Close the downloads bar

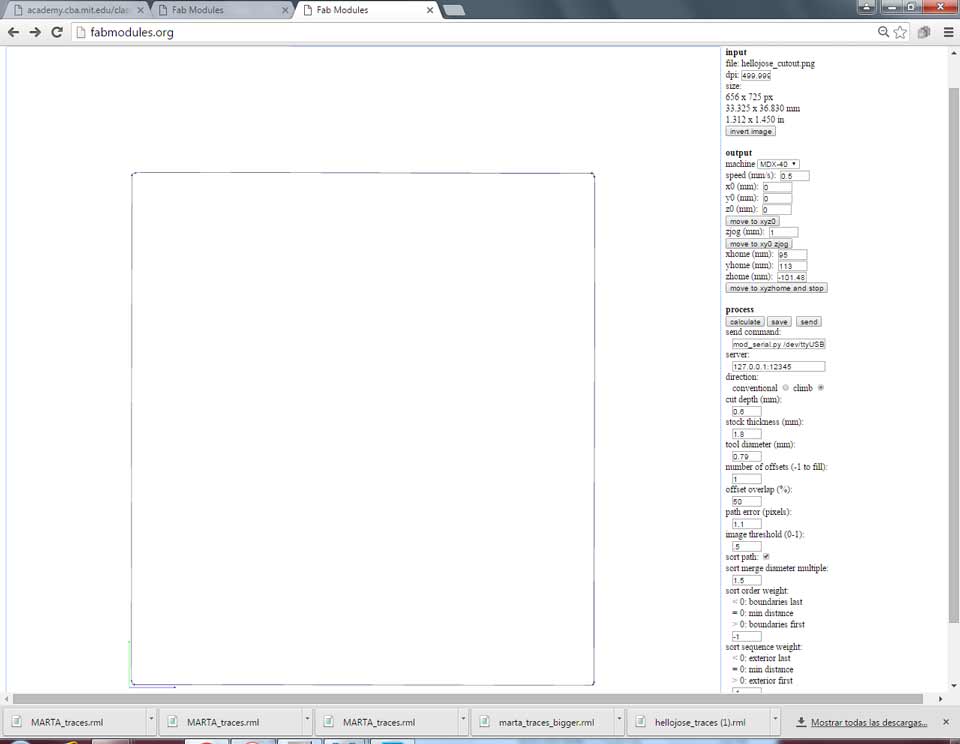click(x=946, y=722)
